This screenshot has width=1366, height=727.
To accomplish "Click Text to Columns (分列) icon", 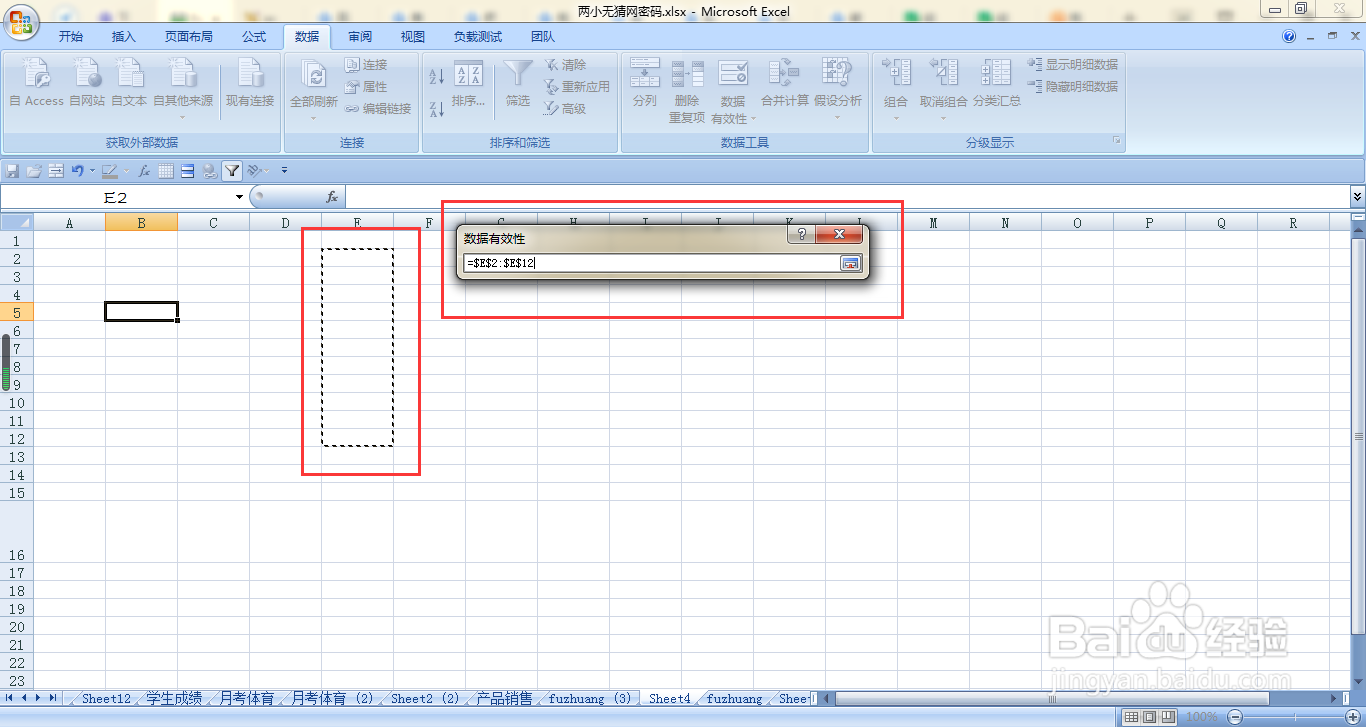I will tap(645, 84).
